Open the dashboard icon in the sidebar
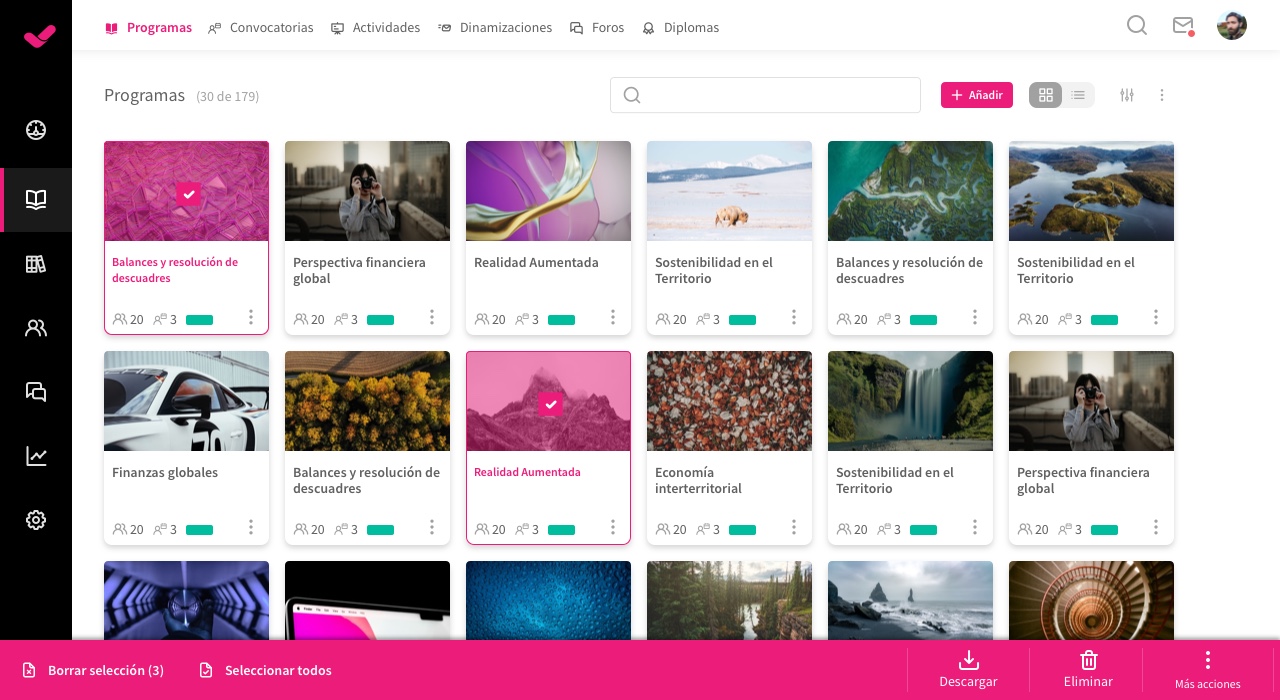 36,130
